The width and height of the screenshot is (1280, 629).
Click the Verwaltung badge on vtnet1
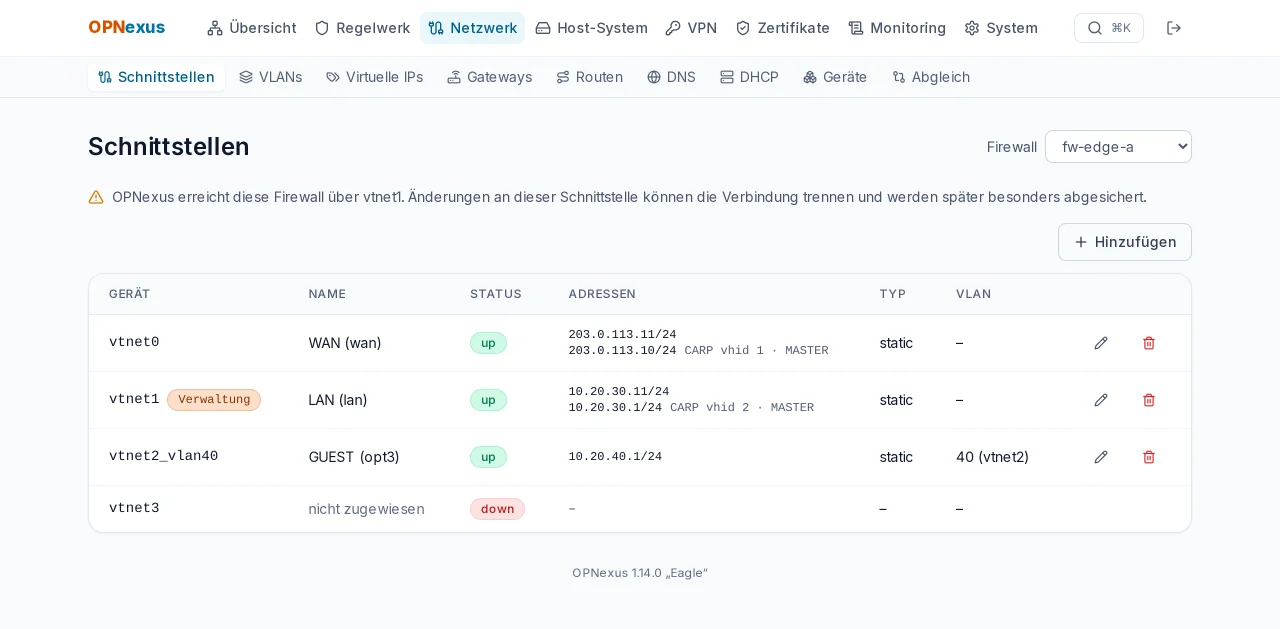(214, 400)
